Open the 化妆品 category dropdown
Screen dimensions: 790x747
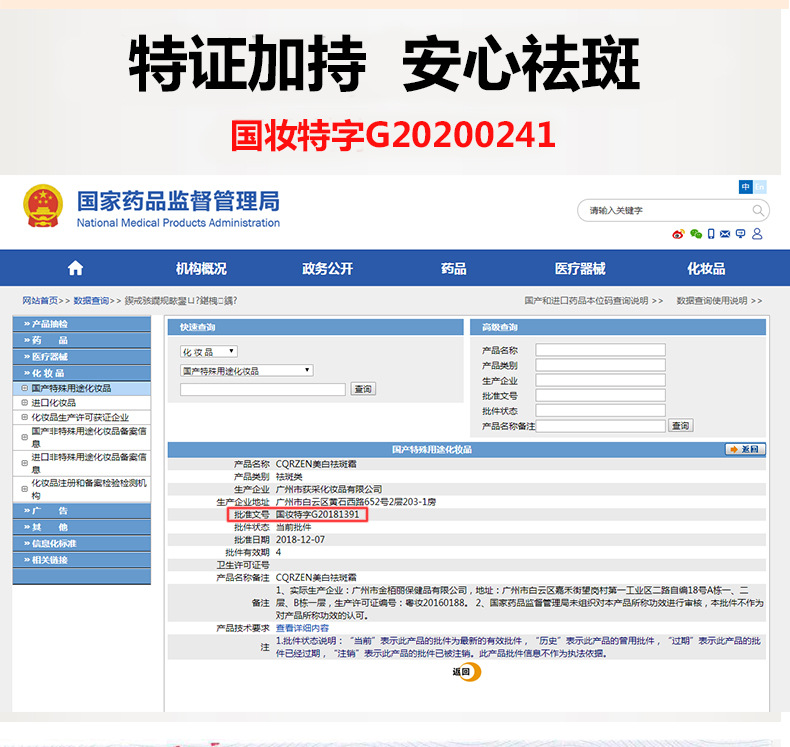[209, 352]
